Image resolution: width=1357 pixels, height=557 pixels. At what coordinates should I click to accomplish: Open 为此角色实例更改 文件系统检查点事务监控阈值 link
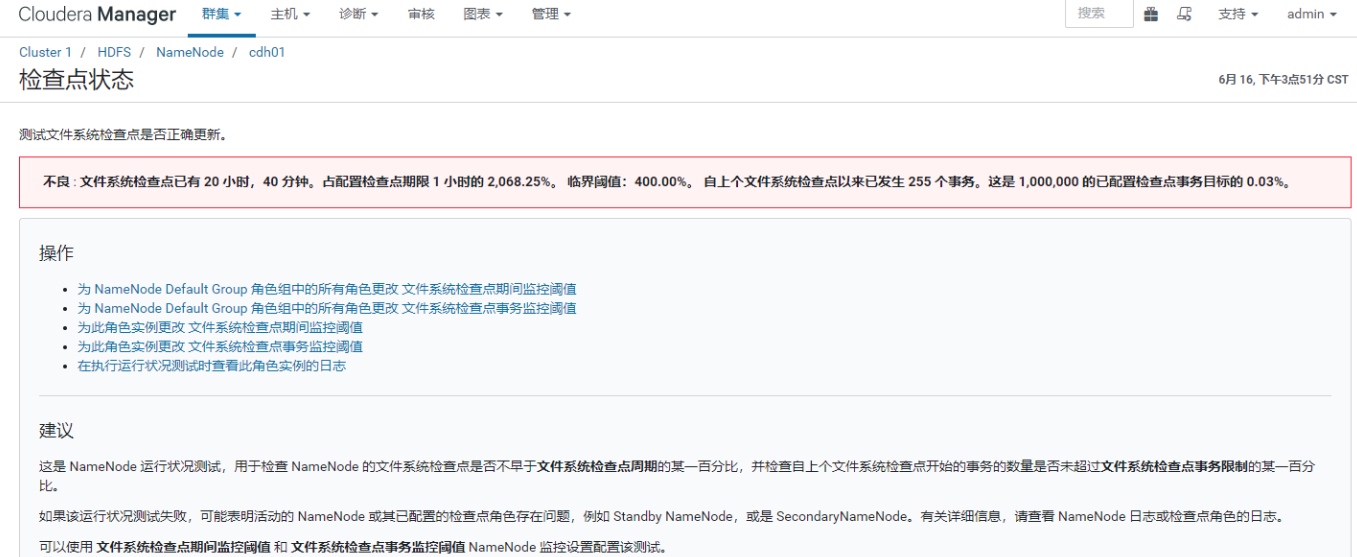point(220,346)
